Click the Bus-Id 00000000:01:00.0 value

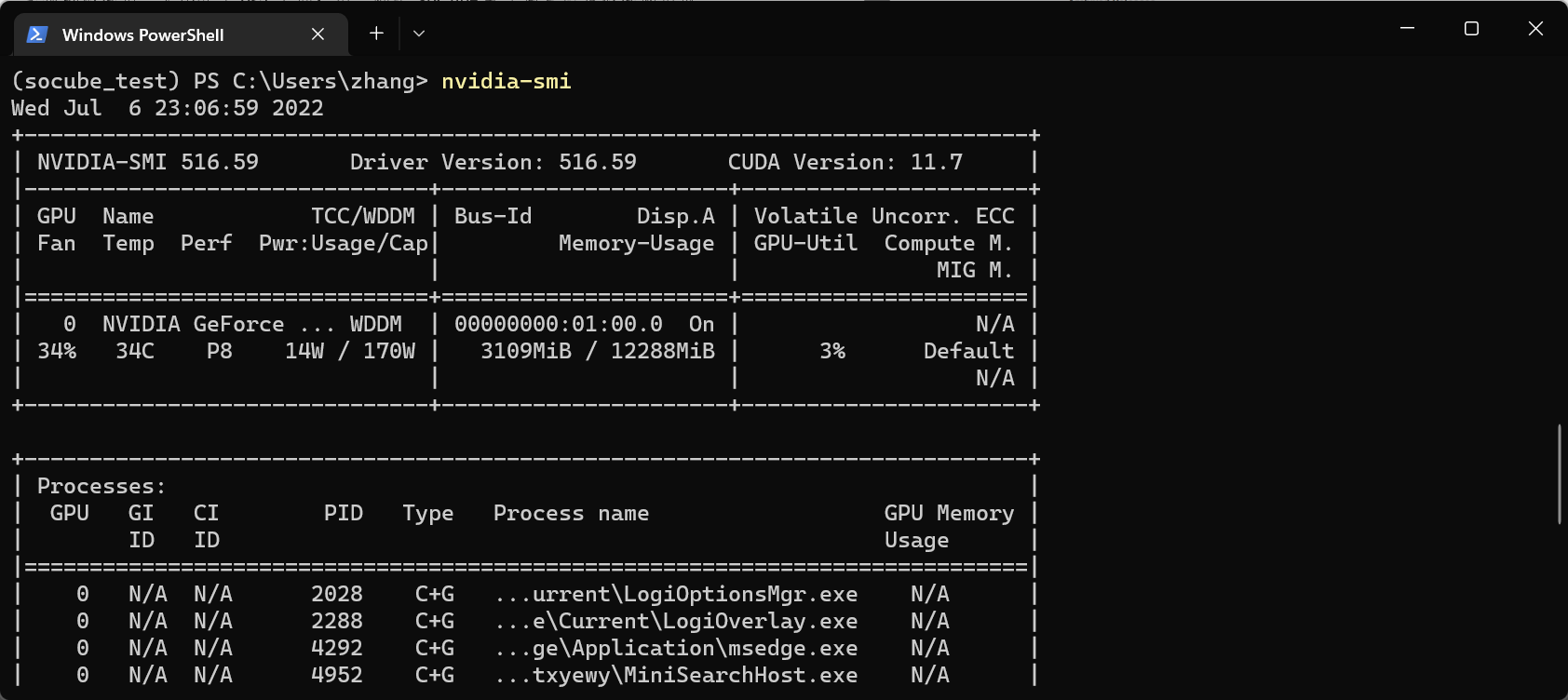pyautogui.click(x=559, y=324)
